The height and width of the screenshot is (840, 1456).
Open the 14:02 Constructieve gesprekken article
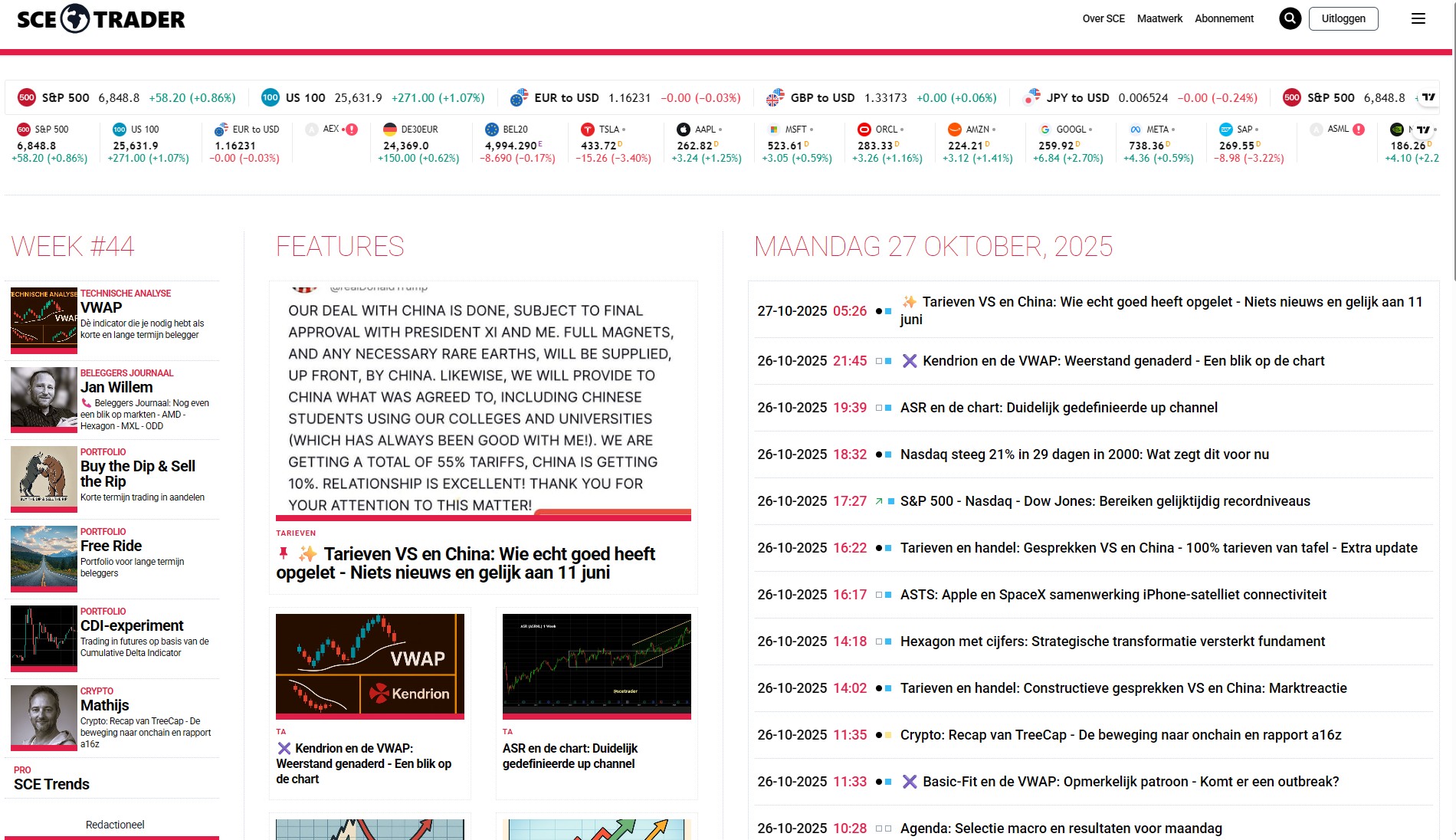(x=1123, y=688)
